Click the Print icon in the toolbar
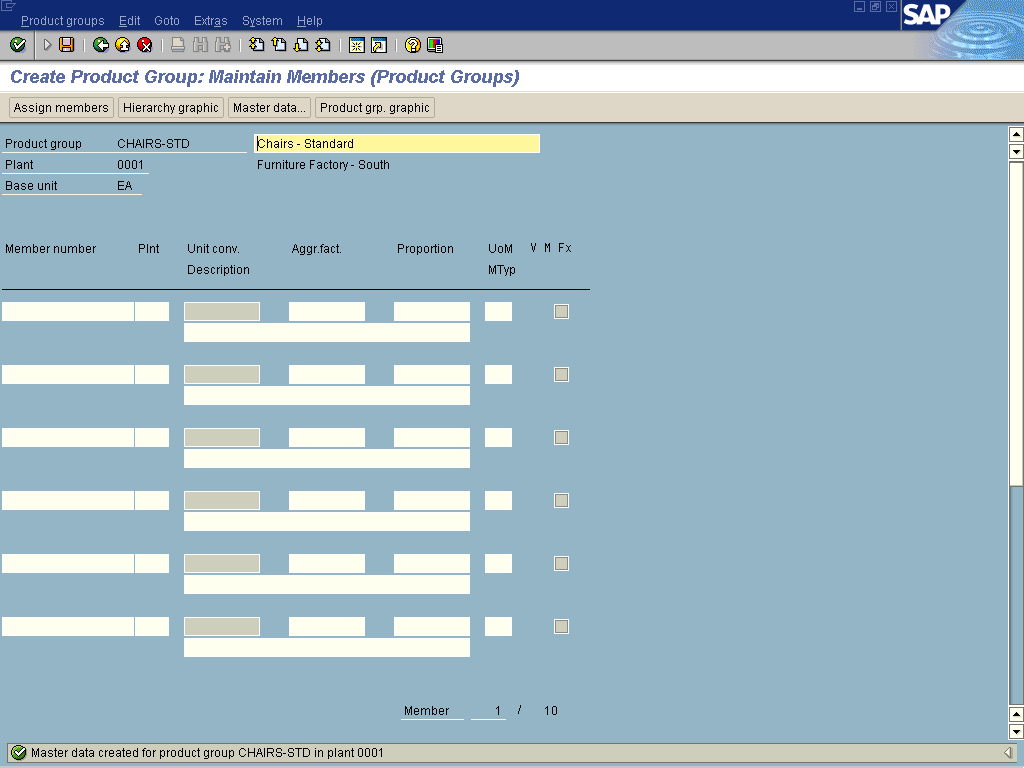 pos(178,44)
